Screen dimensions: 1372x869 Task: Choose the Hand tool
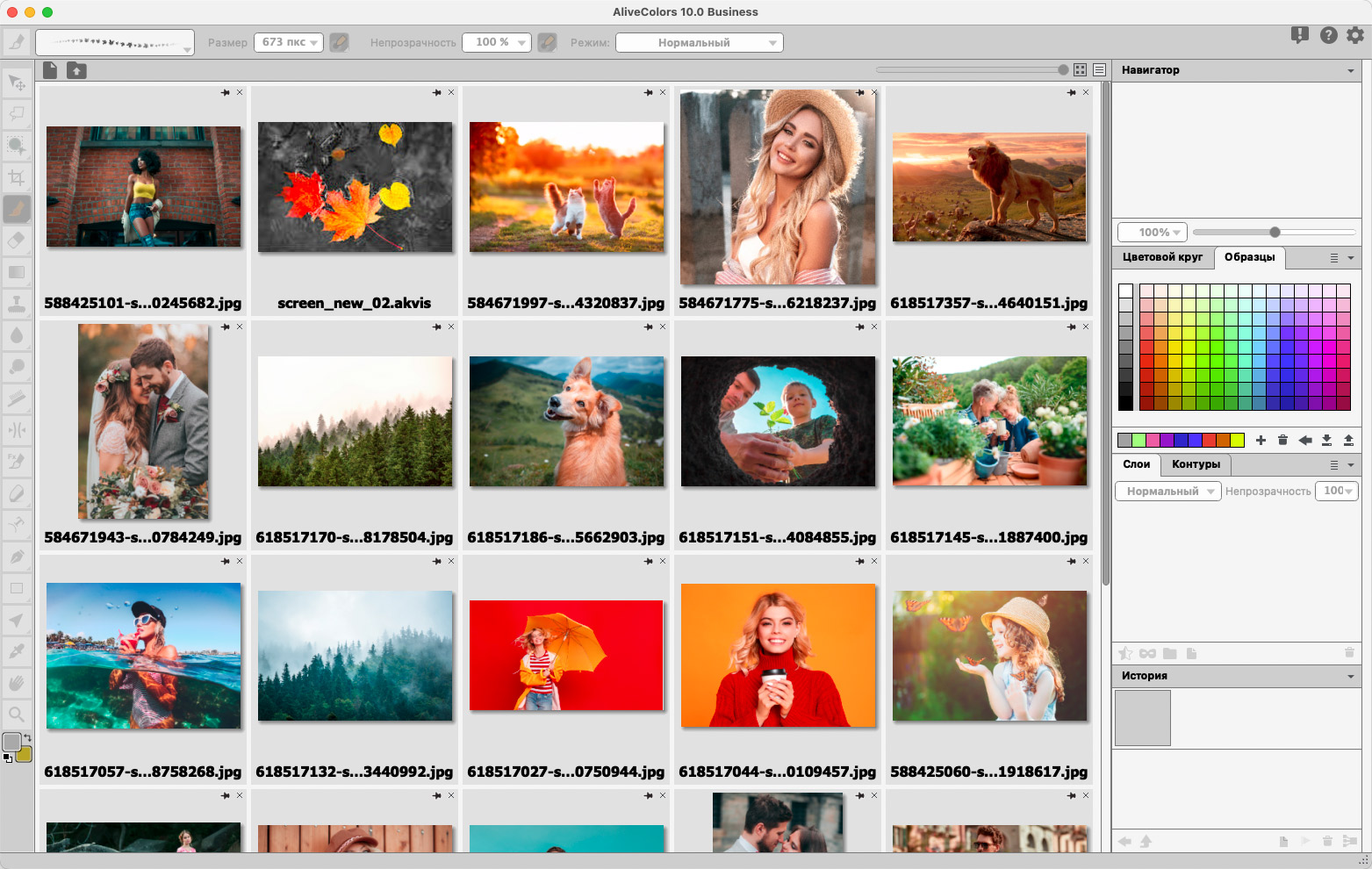[x=17, y=683]
